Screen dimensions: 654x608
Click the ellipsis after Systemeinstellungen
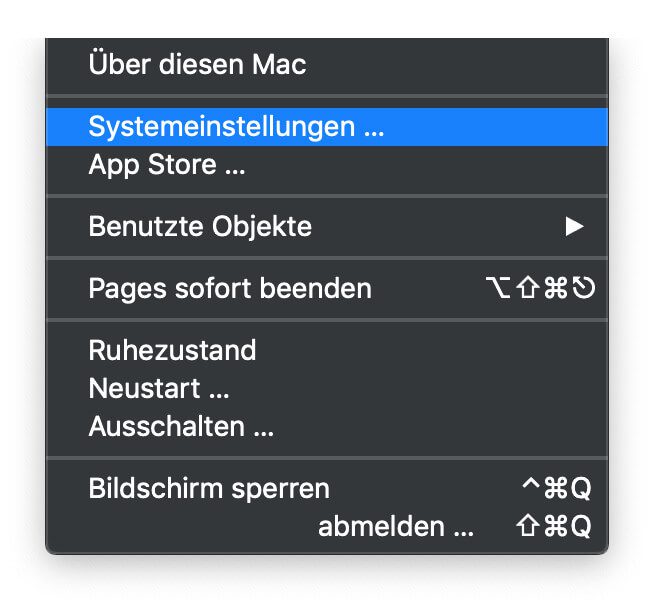click(374, 129)
